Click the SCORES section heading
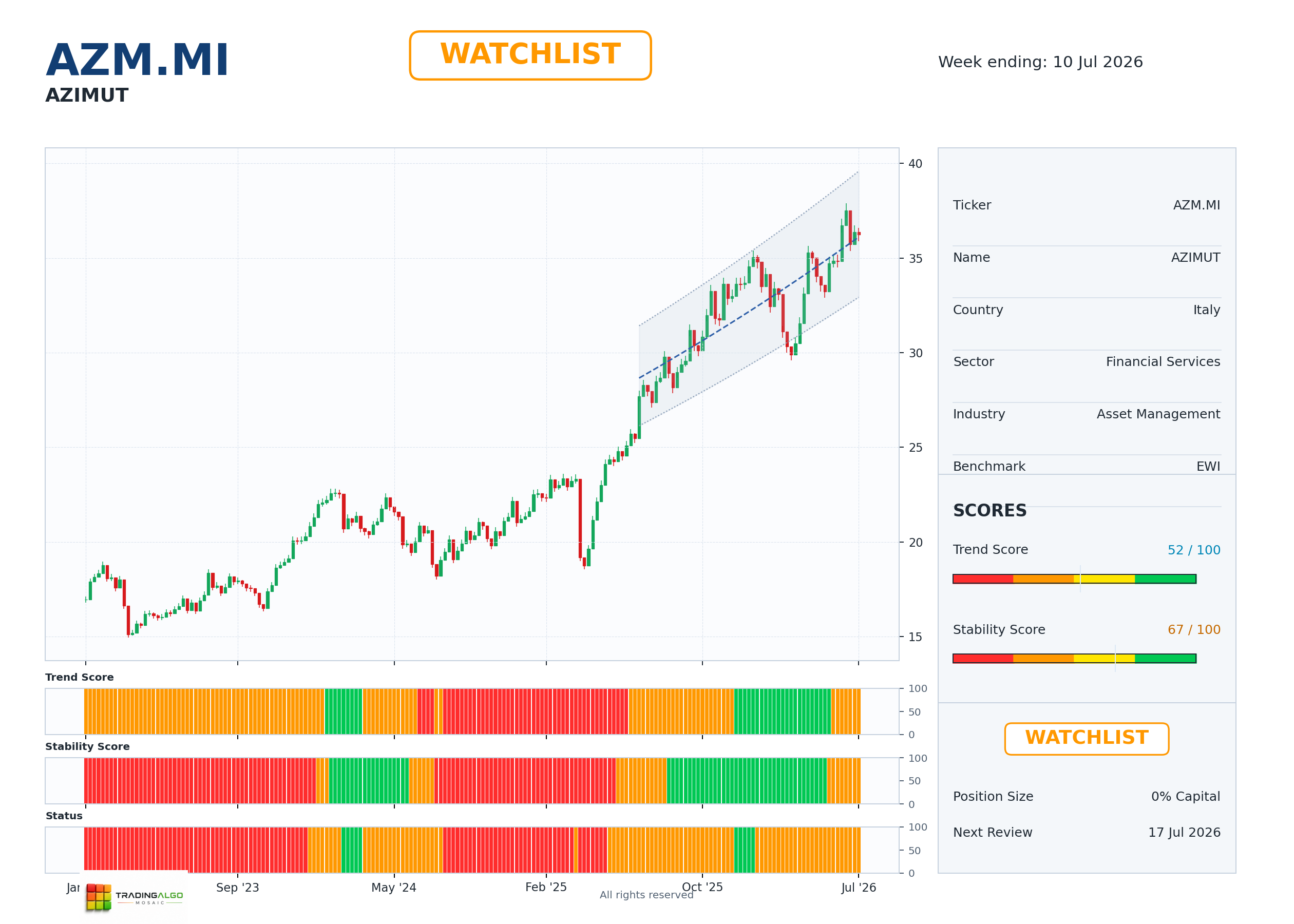Screen dimensions: 1294x924 989,510
